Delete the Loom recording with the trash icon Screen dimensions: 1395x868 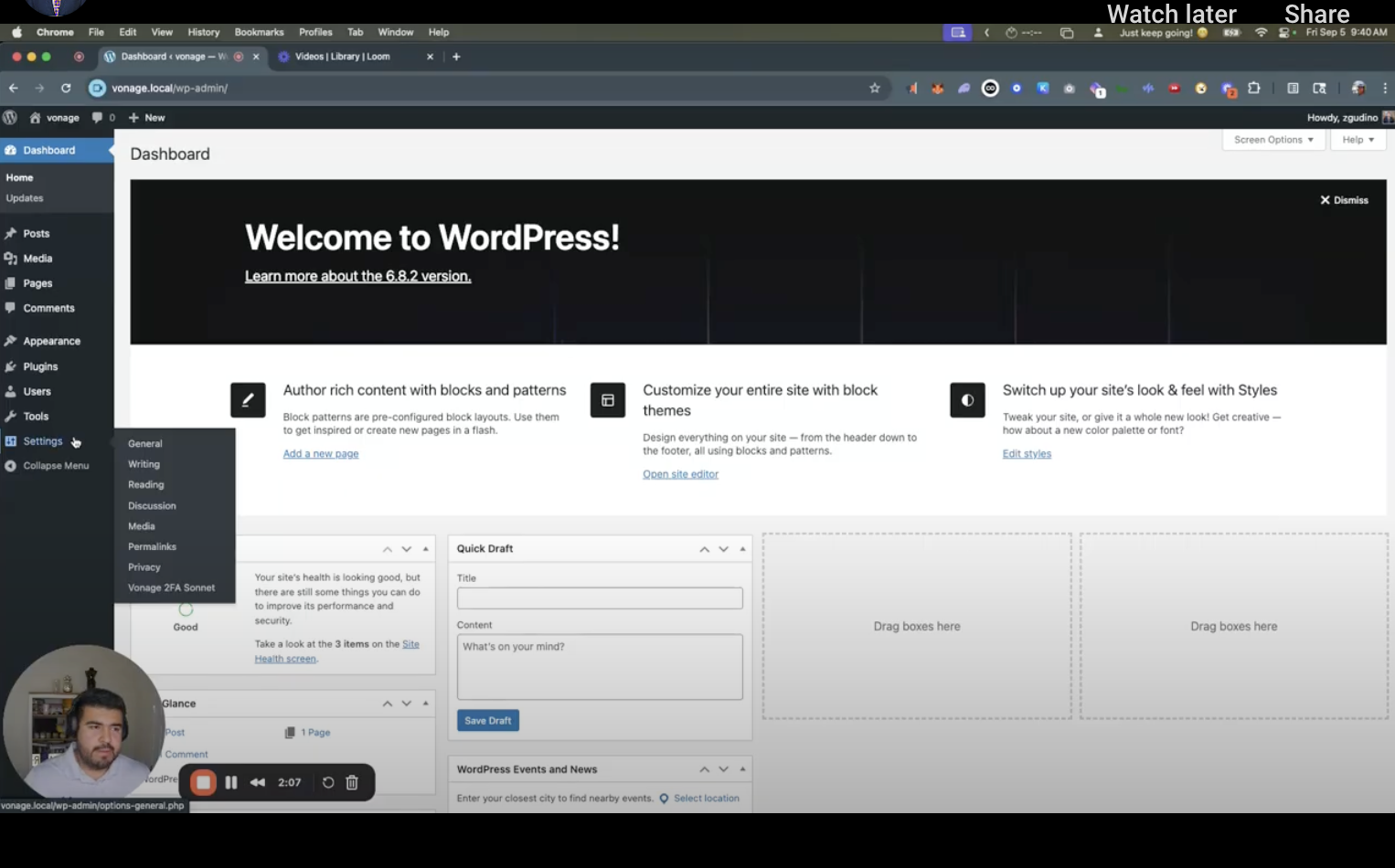pyautogui.click(x=352, y=783)
